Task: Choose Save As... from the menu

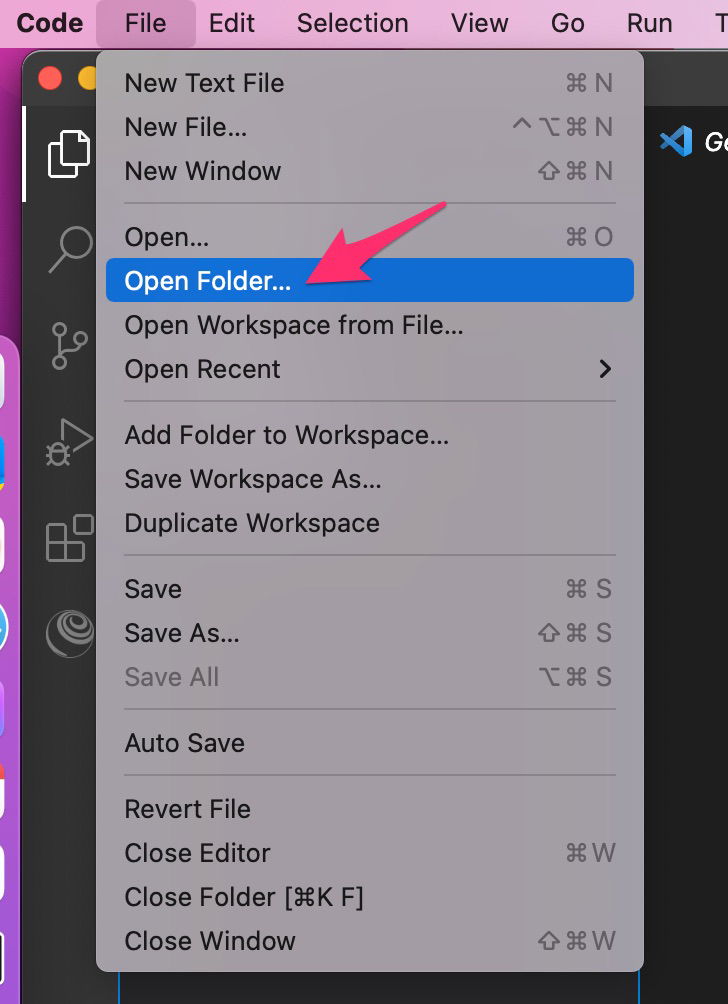Action: (x=369, y=633)
